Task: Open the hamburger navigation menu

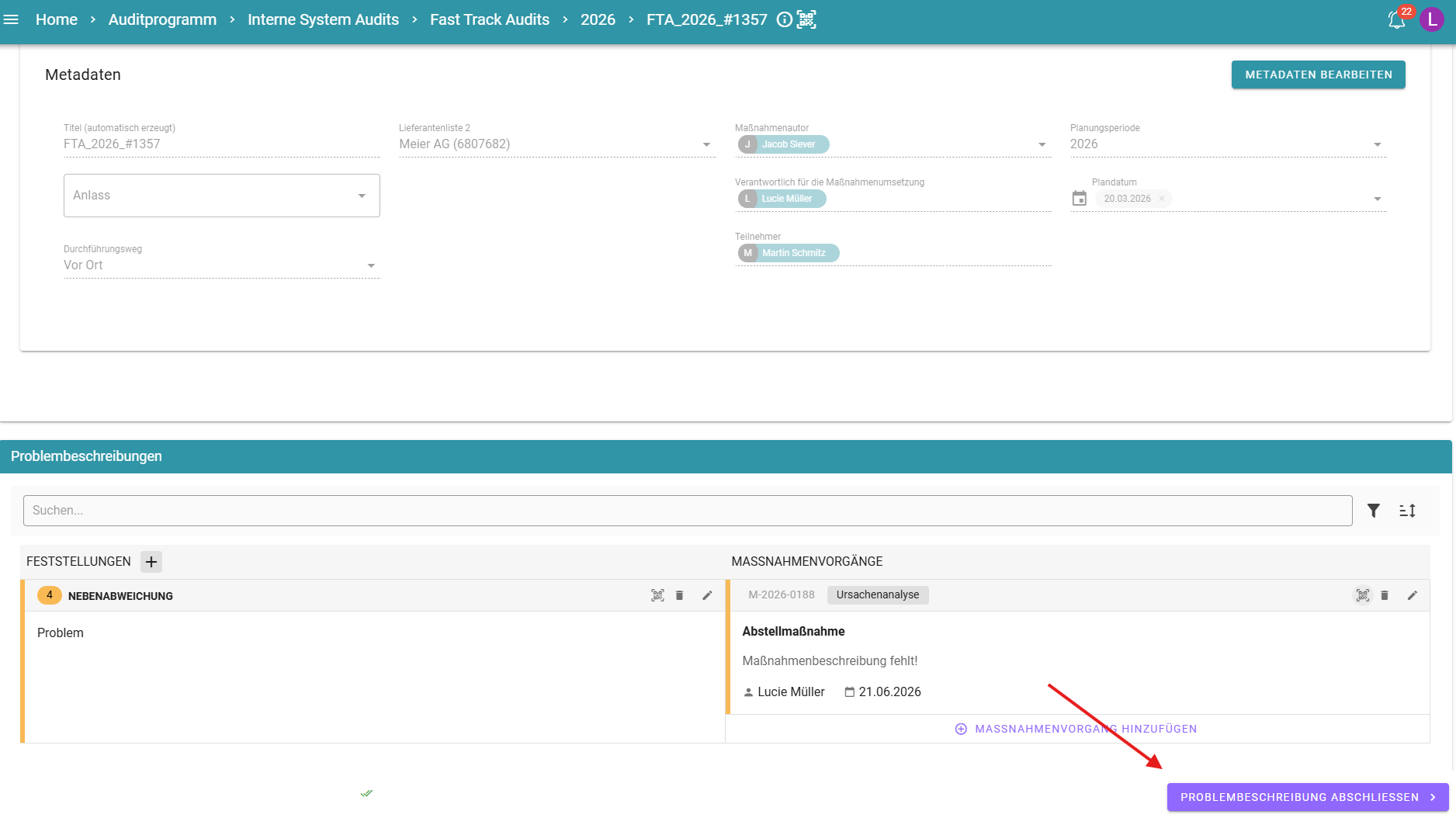Action: [x=11, y=19]
